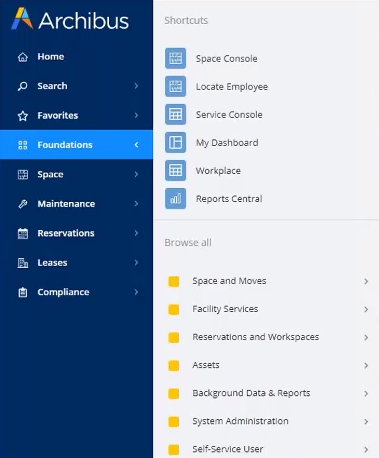Screen dimensions: 379x458
Task: Click the Favorites star icon
Action: (23, 116)
